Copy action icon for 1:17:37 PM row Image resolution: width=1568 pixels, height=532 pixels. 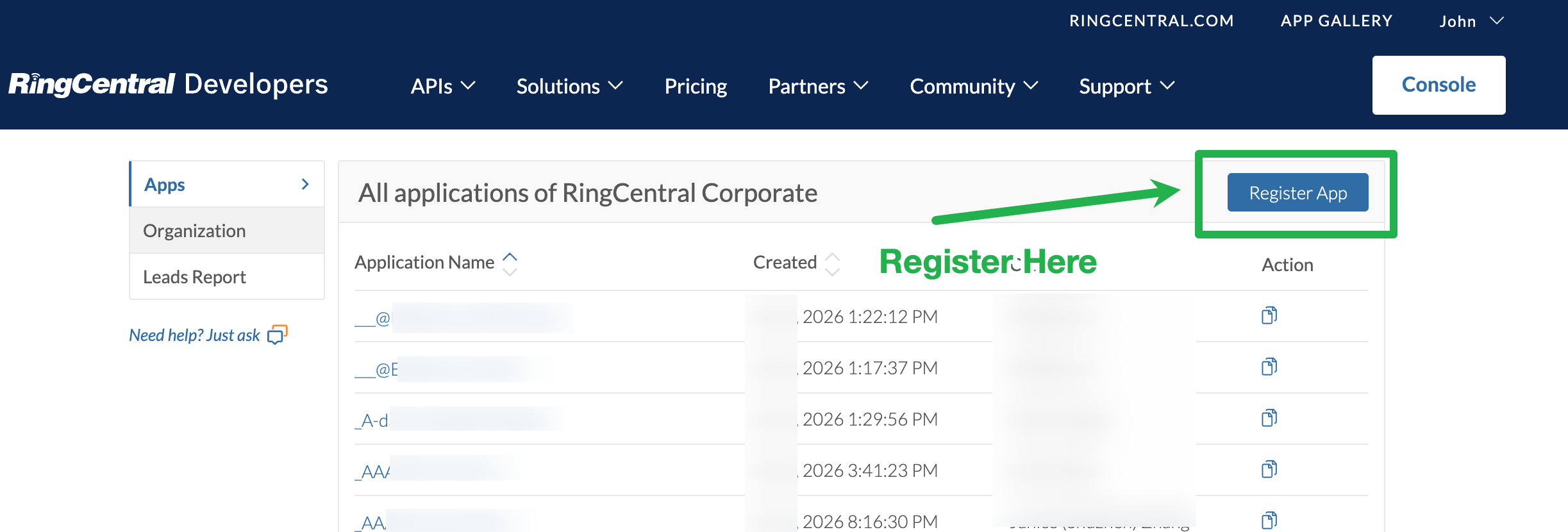[x=1269, y=367]
